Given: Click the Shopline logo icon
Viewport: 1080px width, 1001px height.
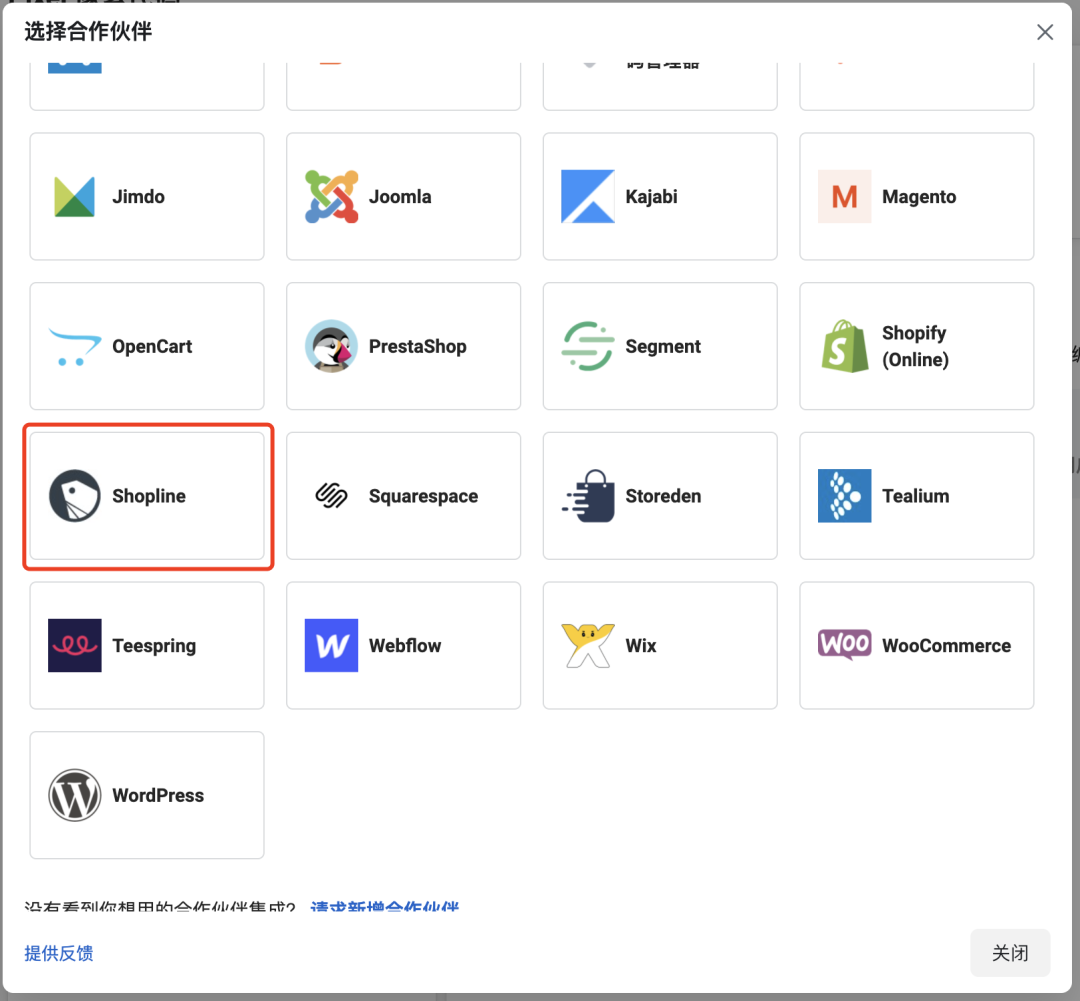Looking at the screenshot, I should tap(74, 496).
